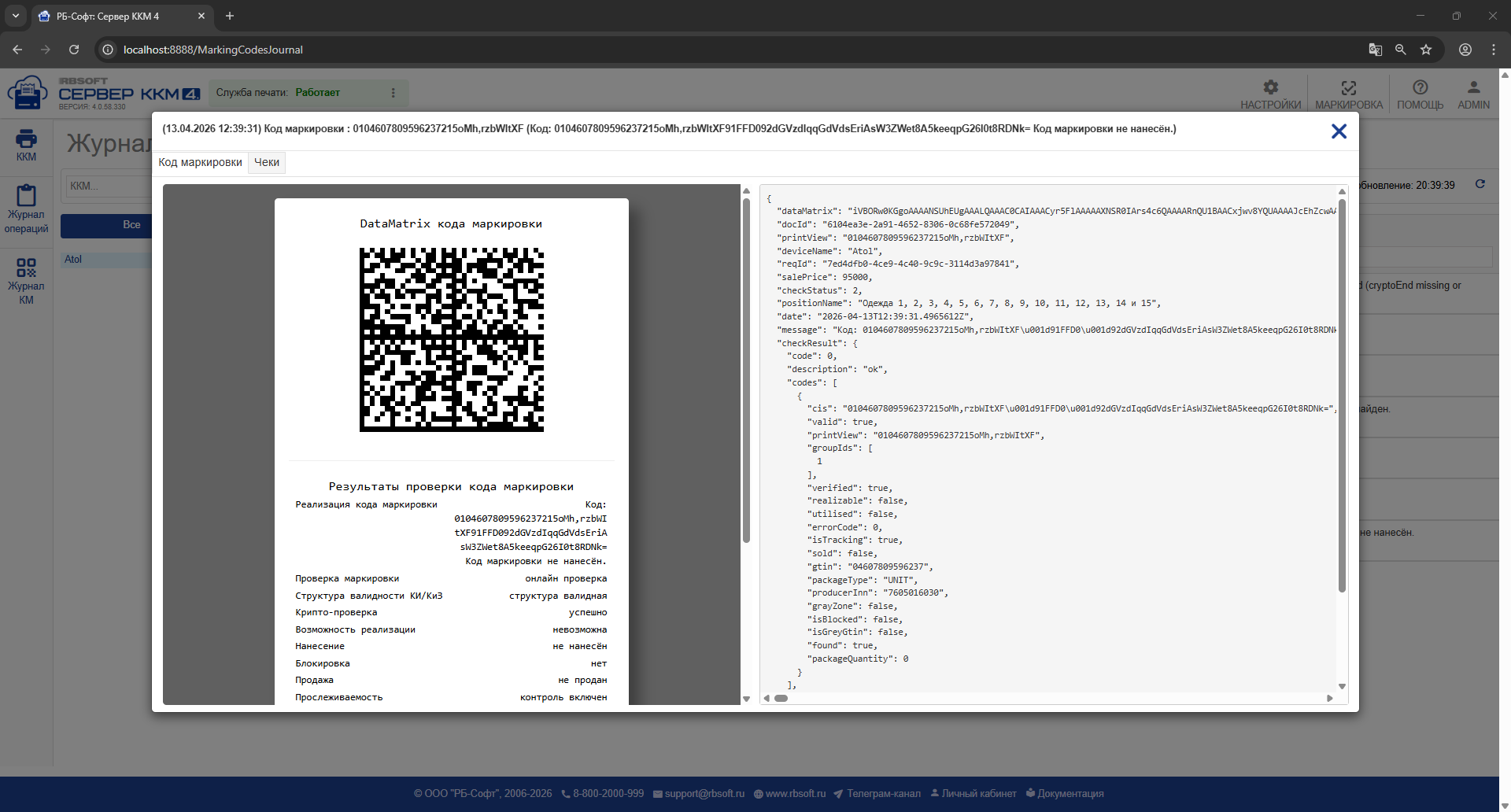
Task: Click the "deviceName": "Atol" line
Action: 830,251
